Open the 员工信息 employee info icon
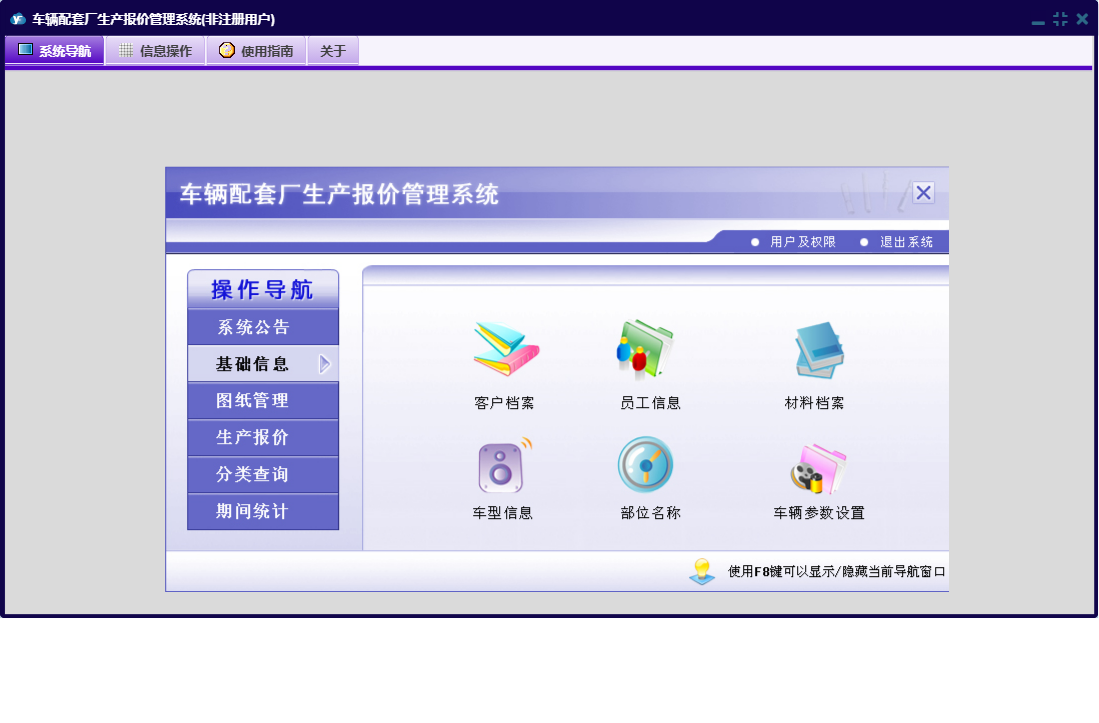 click(x=646, y=349)
